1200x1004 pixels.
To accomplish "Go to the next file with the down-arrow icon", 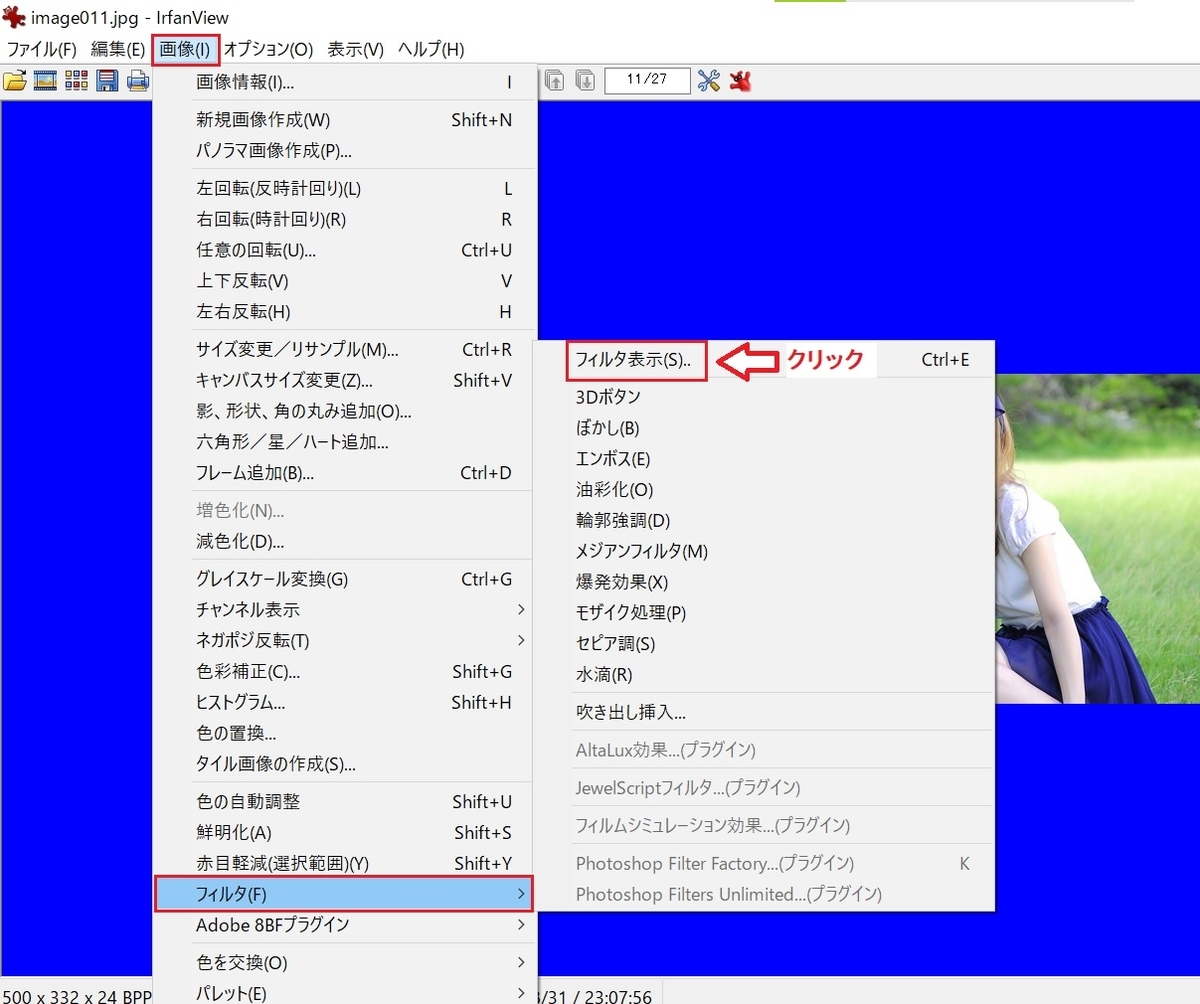I will tap(584, 81).
